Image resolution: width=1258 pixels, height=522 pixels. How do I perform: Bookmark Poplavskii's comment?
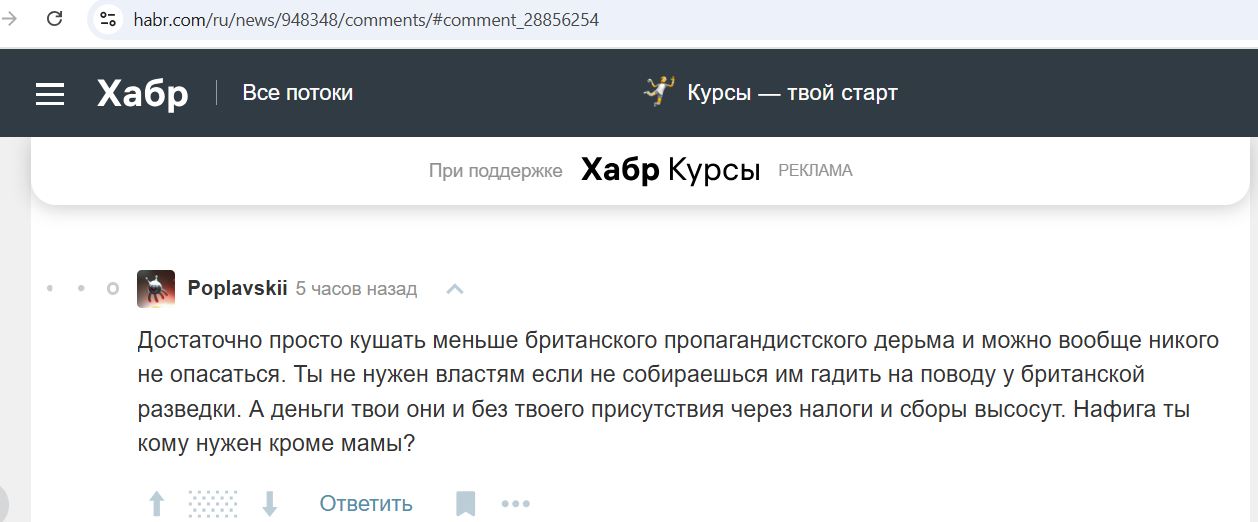(465, 503)
